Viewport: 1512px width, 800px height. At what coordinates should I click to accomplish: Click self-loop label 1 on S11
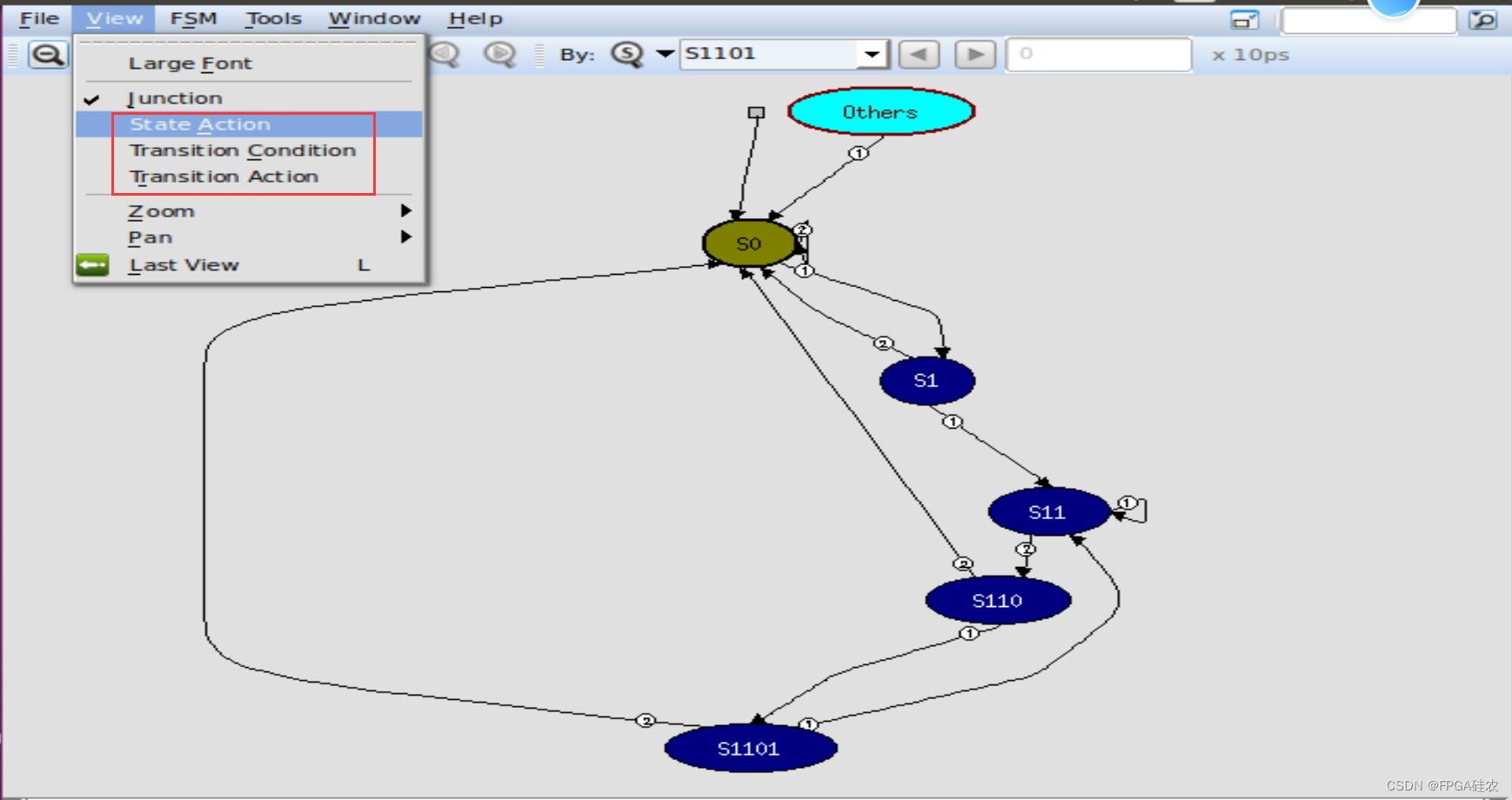click(x=1127, y=503)
